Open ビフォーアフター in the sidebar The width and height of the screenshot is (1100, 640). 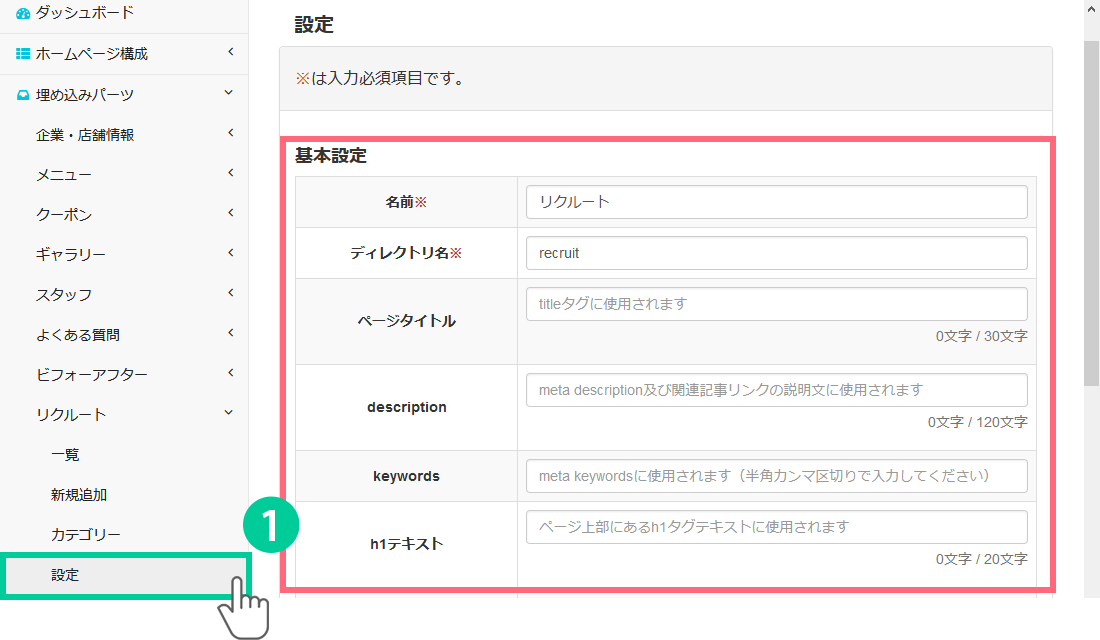pyautogui.click(x=91, y=375)
